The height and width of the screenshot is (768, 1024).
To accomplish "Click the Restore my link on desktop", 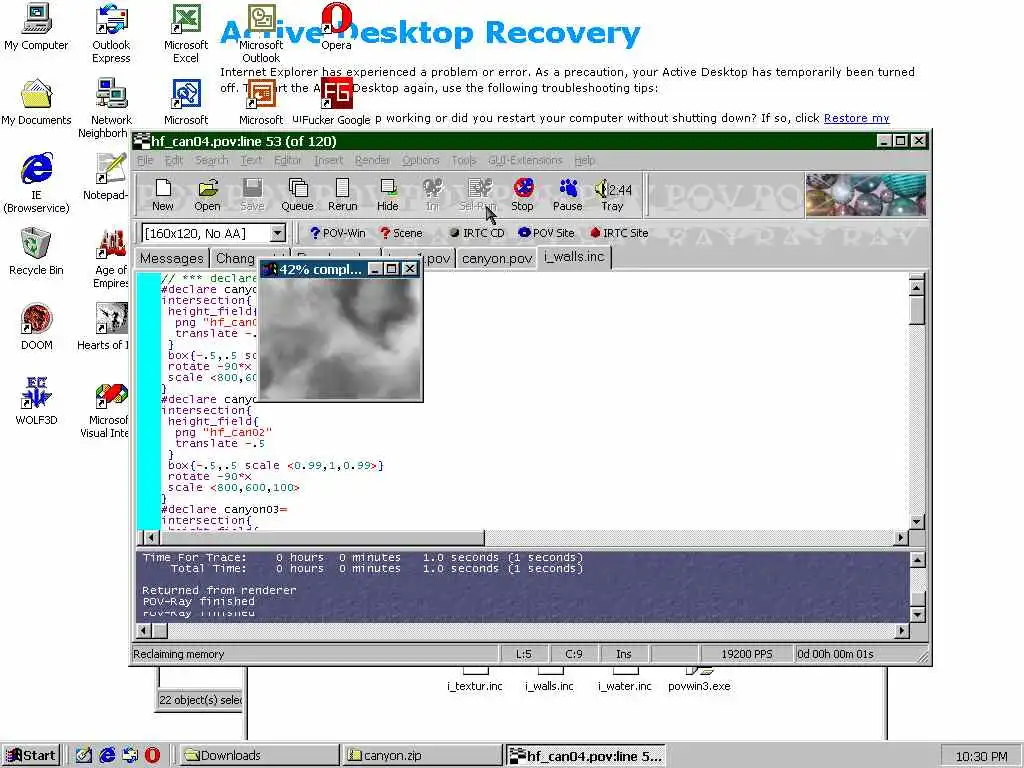I will pos(856,118).
